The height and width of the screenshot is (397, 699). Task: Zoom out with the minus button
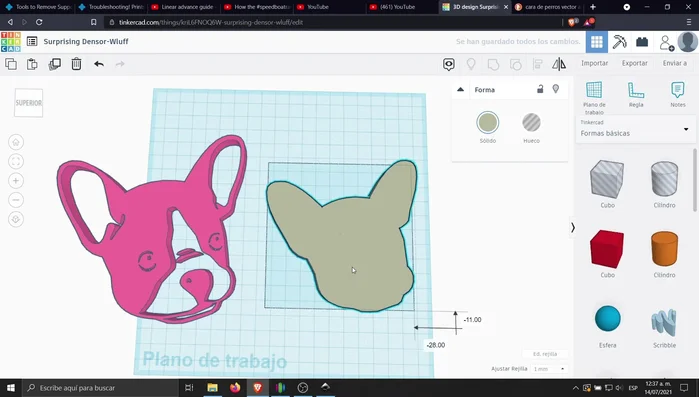click(16, 200)
